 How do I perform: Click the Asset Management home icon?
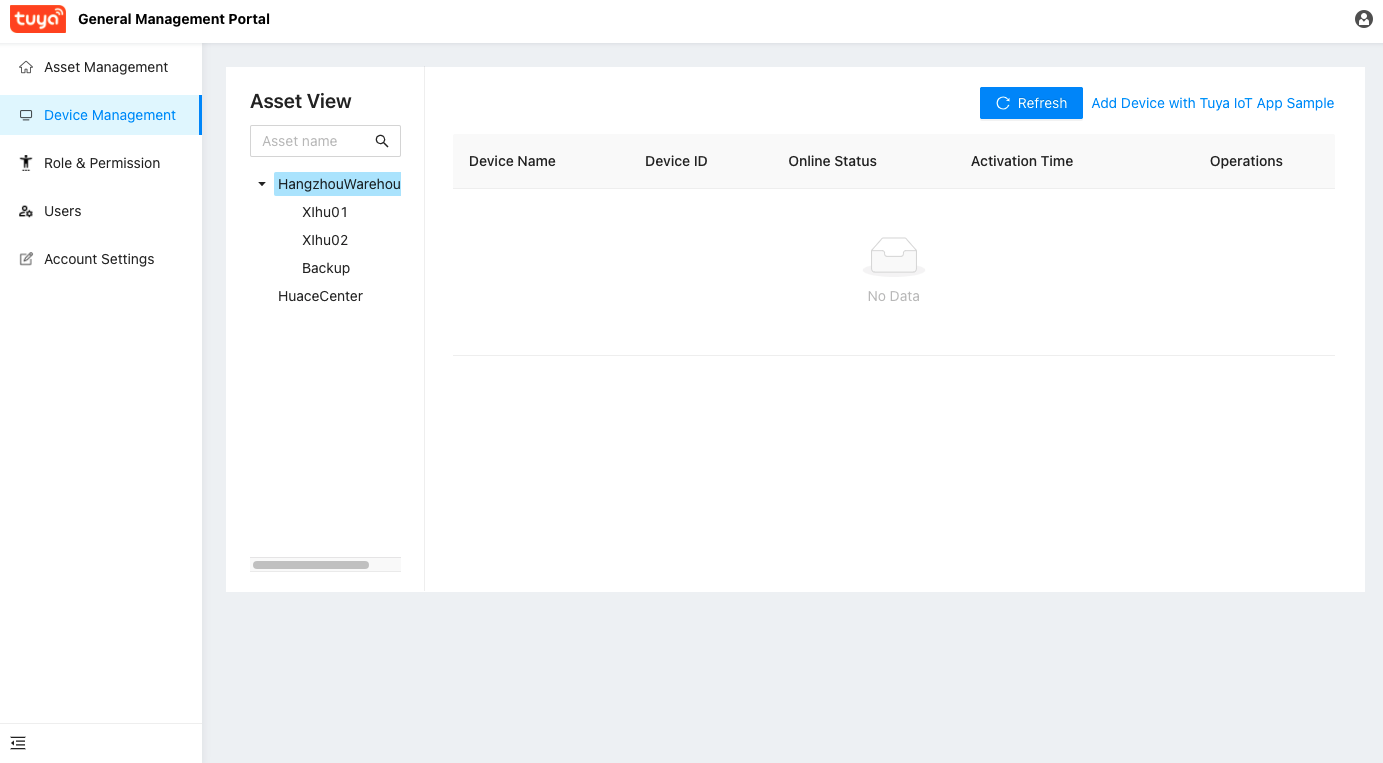point(26,67)
